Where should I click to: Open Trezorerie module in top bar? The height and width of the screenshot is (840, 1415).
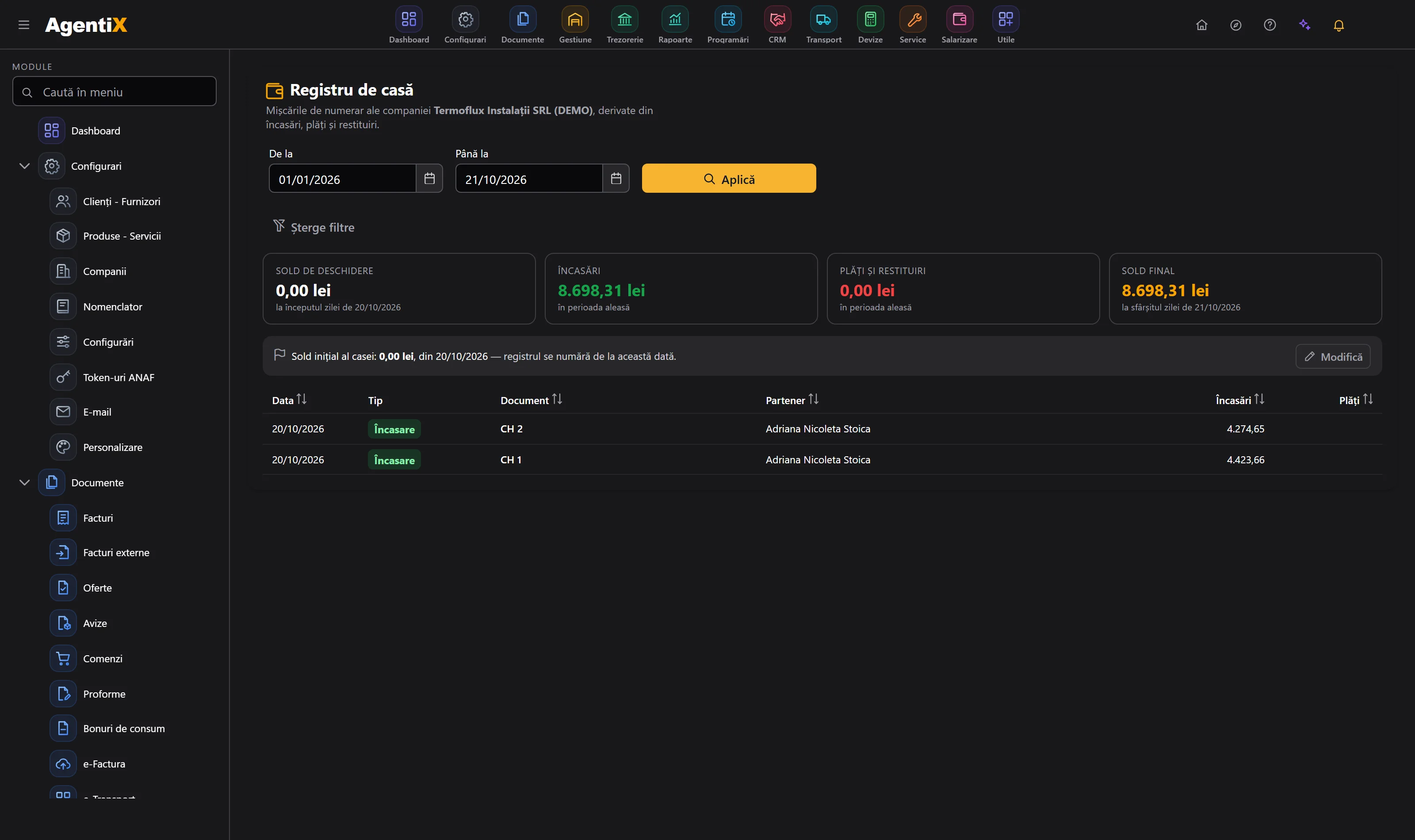[x=625, y=26]
